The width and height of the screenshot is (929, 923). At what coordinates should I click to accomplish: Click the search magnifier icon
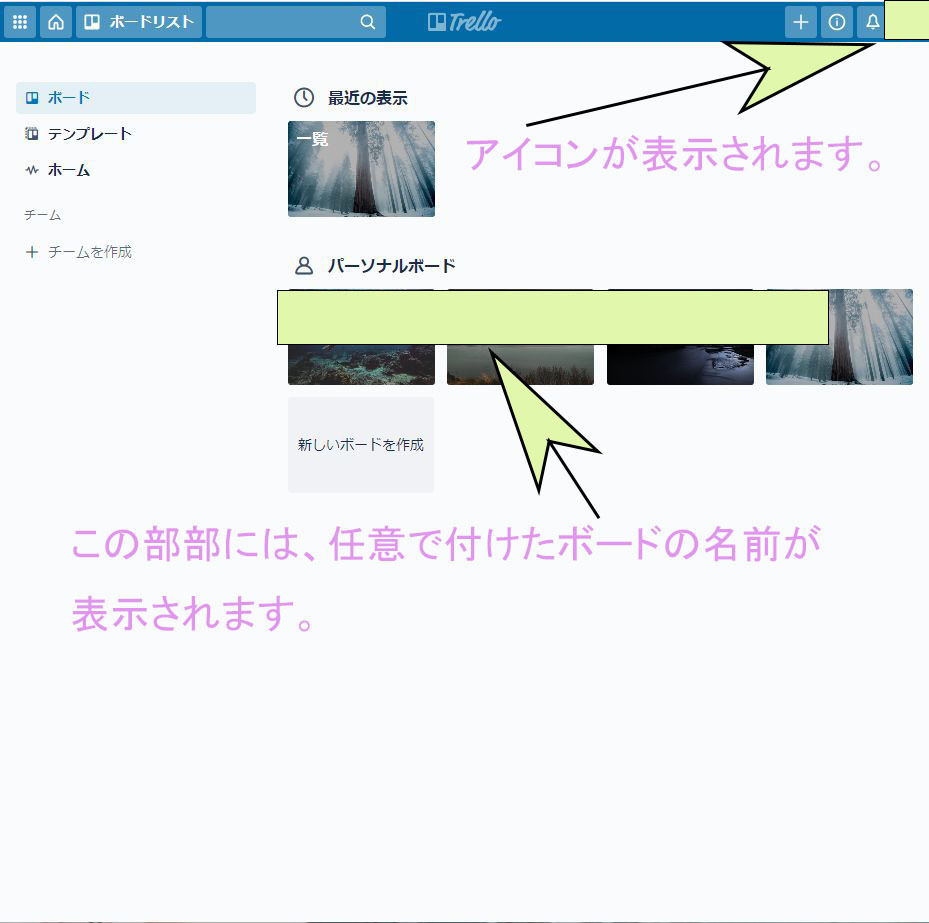(x=367, y=22)
